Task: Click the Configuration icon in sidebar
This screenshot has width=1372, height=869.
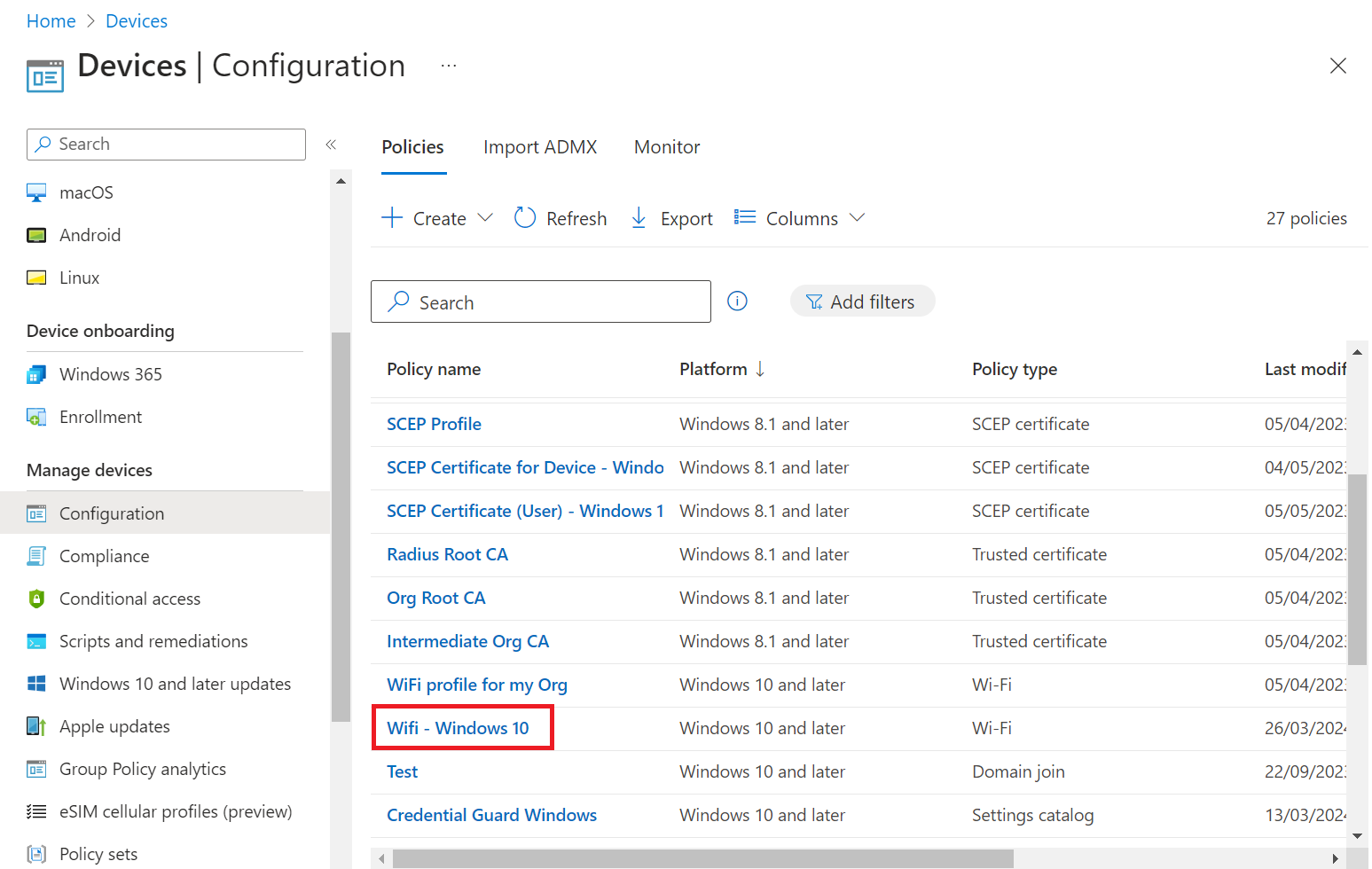Action: point(36,513)
